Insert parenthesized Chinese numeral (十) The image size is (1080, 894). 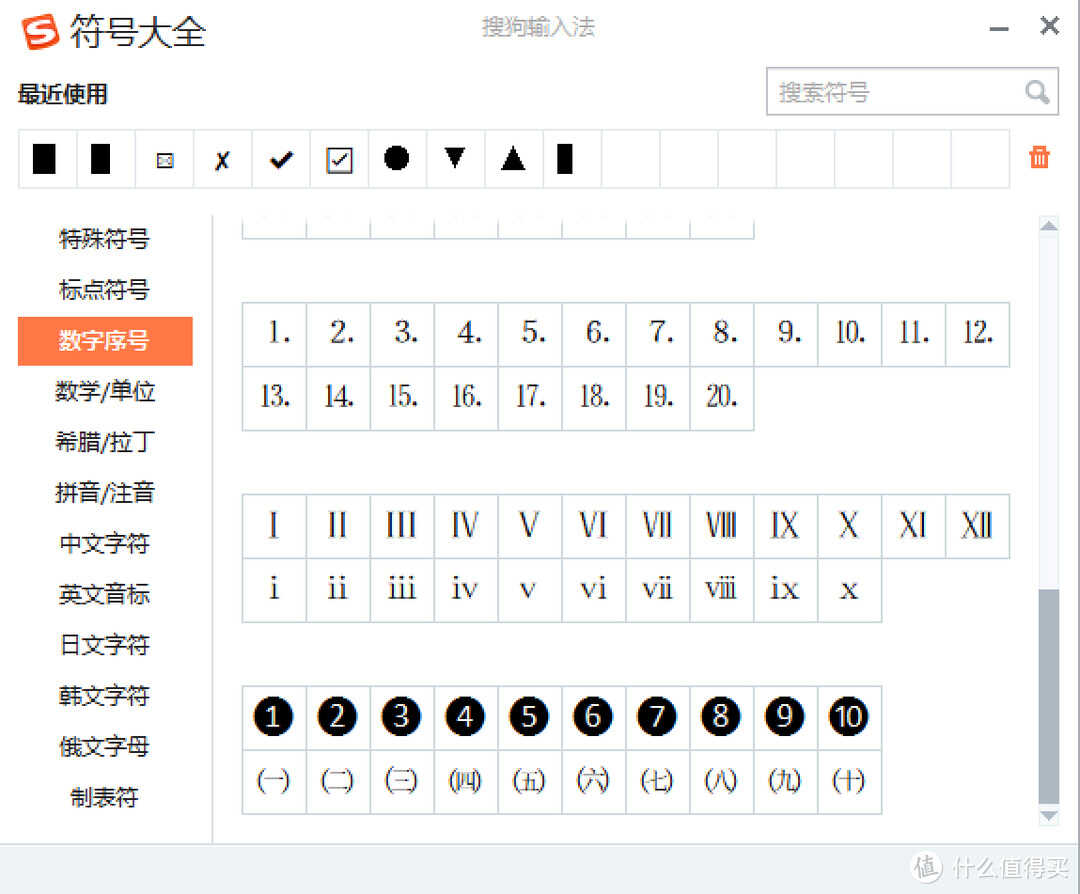tap(849, 781)
